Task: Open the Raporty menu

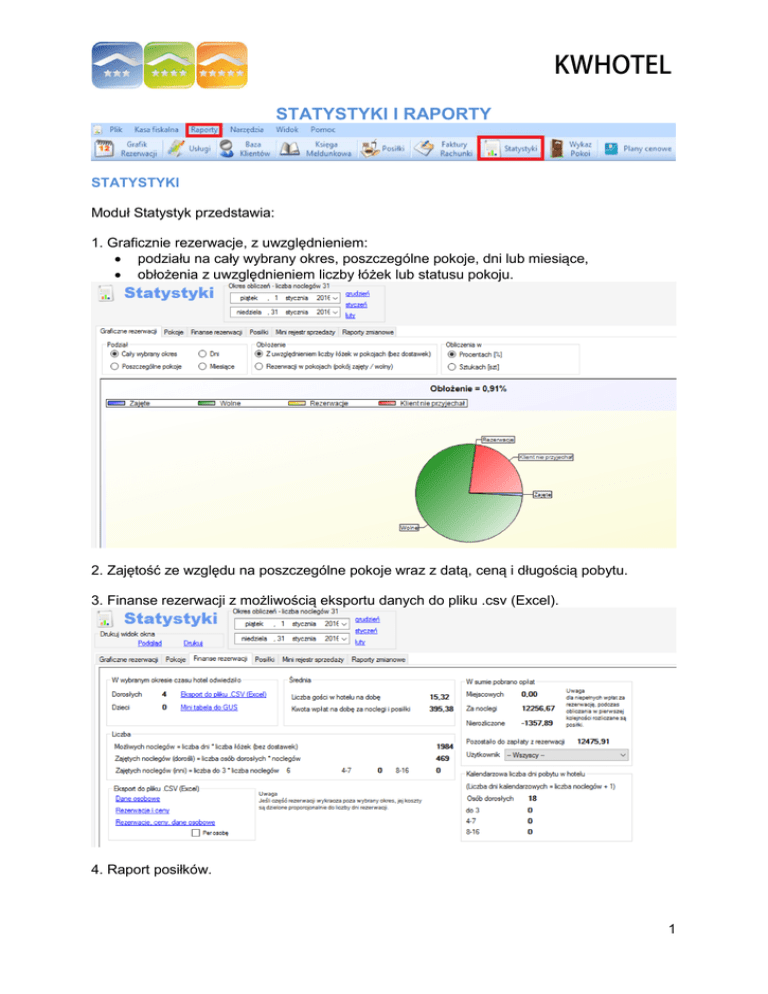Action: 204,130
